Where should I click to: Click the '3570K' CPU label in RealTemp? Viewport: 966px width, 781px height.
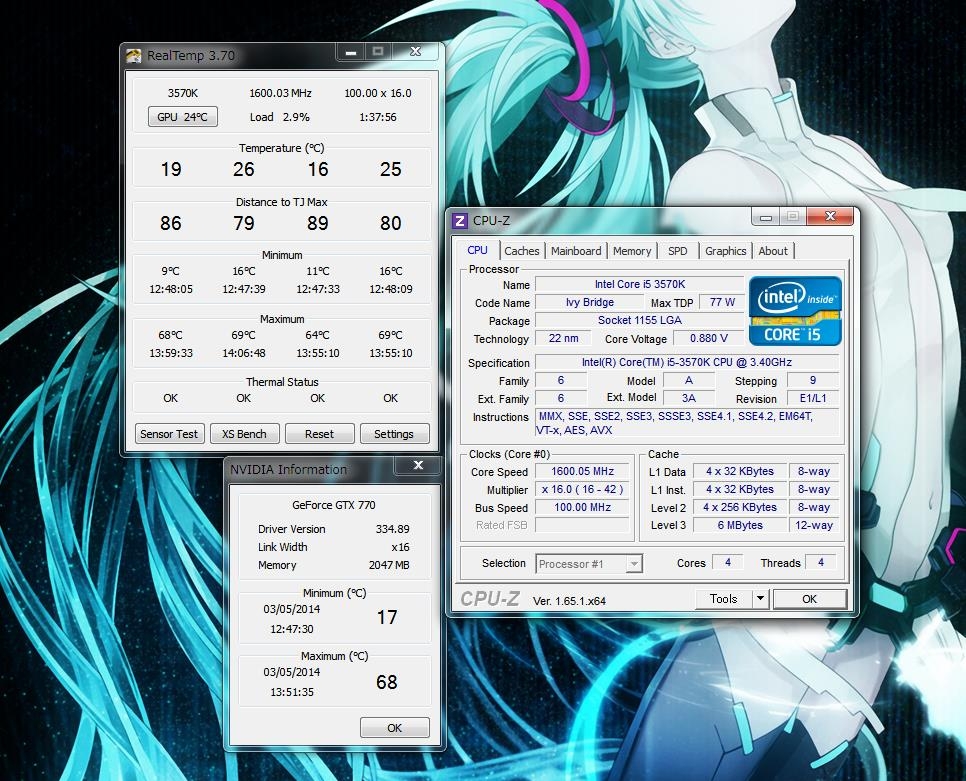183,93
